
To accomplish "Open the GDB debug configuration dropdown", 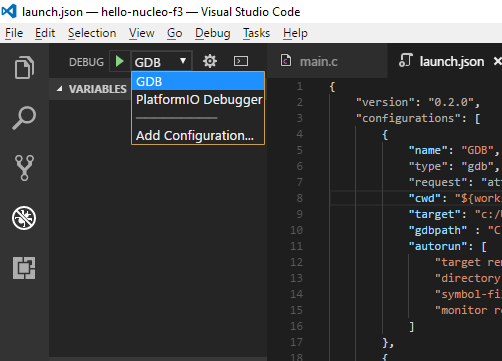I will tap(161, 62).
